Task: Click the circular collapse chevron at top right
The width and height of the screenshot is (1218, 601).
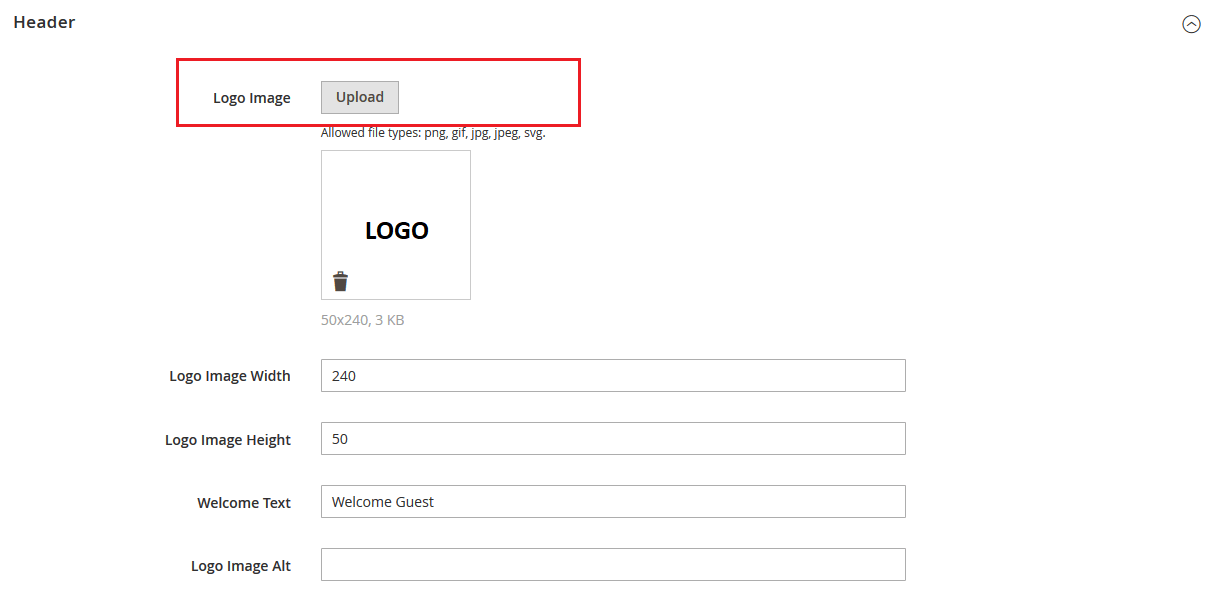Action: 1191,23
